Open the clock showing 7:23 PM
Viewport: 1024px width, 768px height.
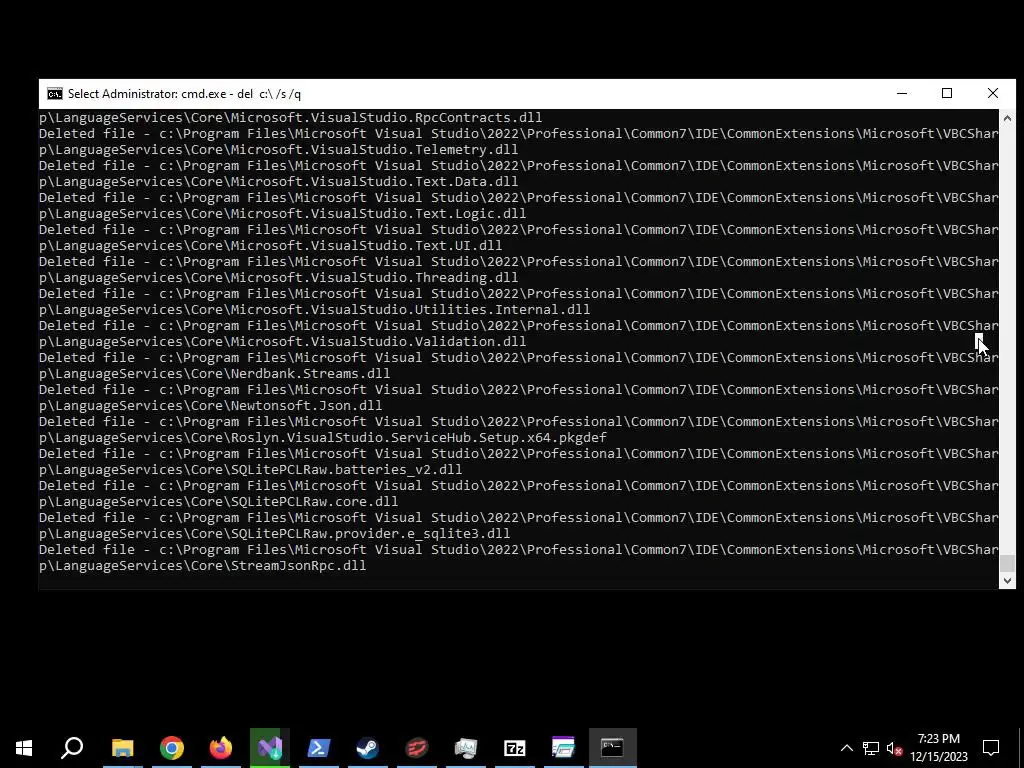tap(938, 748)
